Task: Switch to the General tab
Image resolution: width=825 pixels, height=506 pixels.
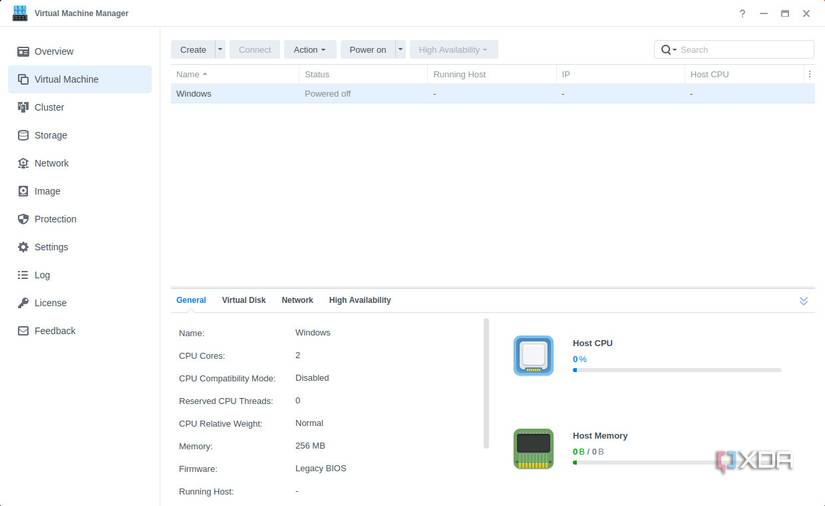Action: (191, 300)
